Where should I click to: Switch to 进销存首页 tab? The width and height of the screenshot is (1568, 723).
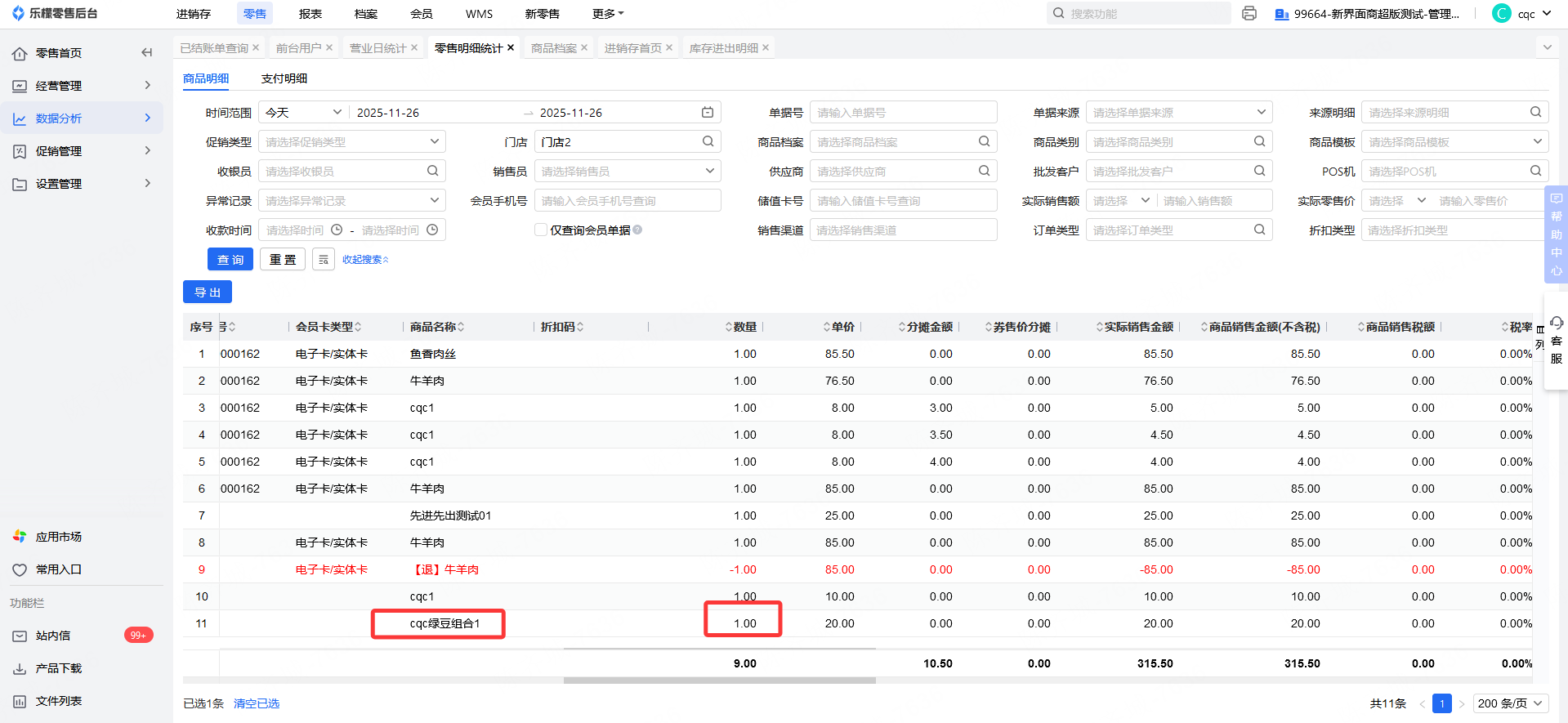pos(633,48)
